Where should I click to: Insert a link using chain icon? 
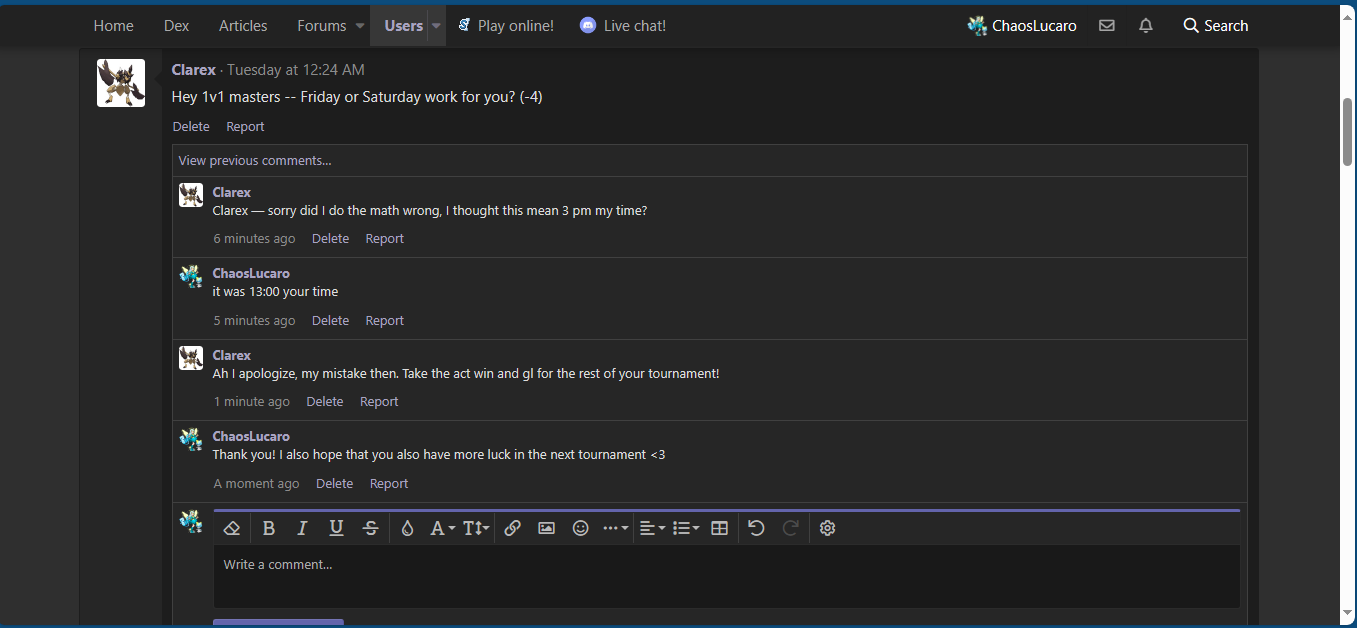(512, 528)
